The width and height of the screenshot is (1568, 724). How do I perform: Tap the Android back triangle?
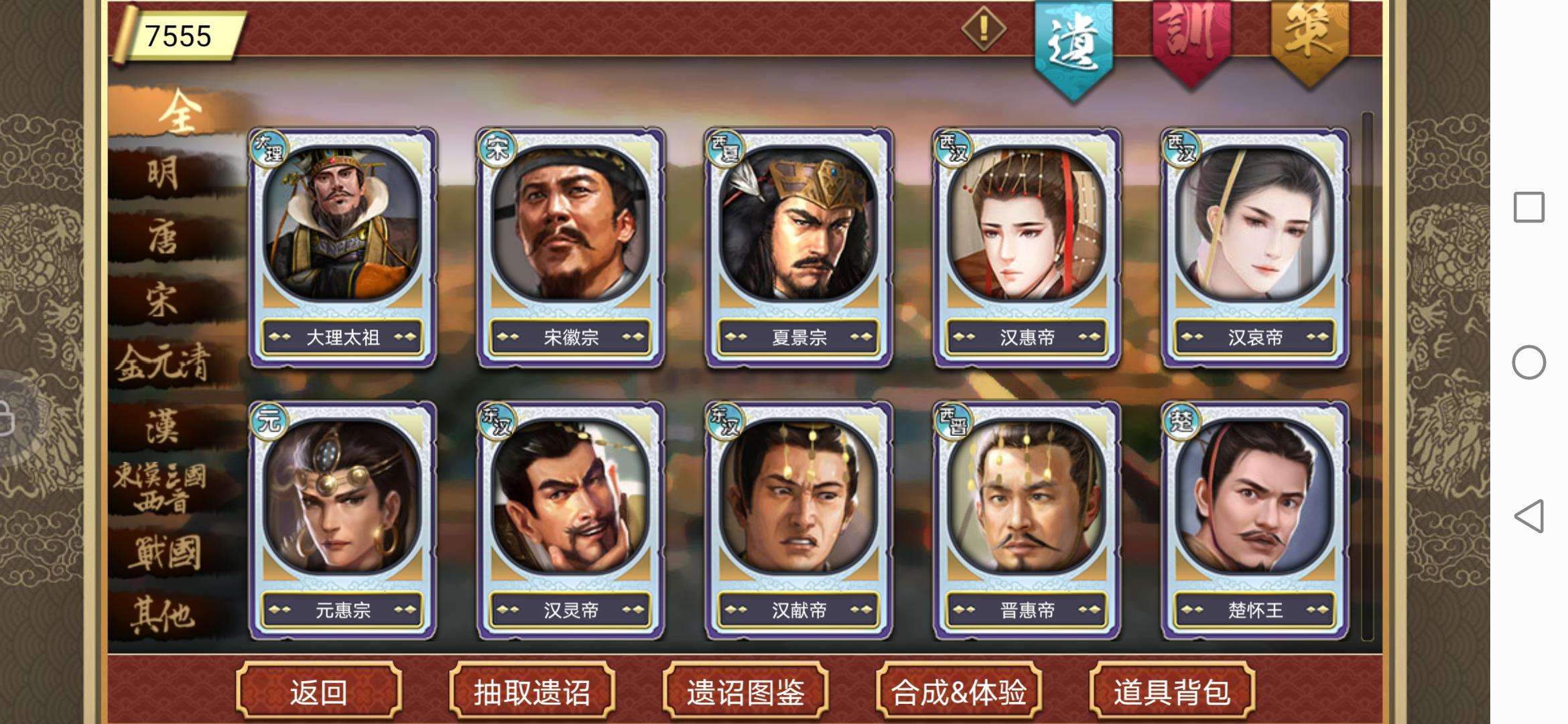[x=1529, y=516]
